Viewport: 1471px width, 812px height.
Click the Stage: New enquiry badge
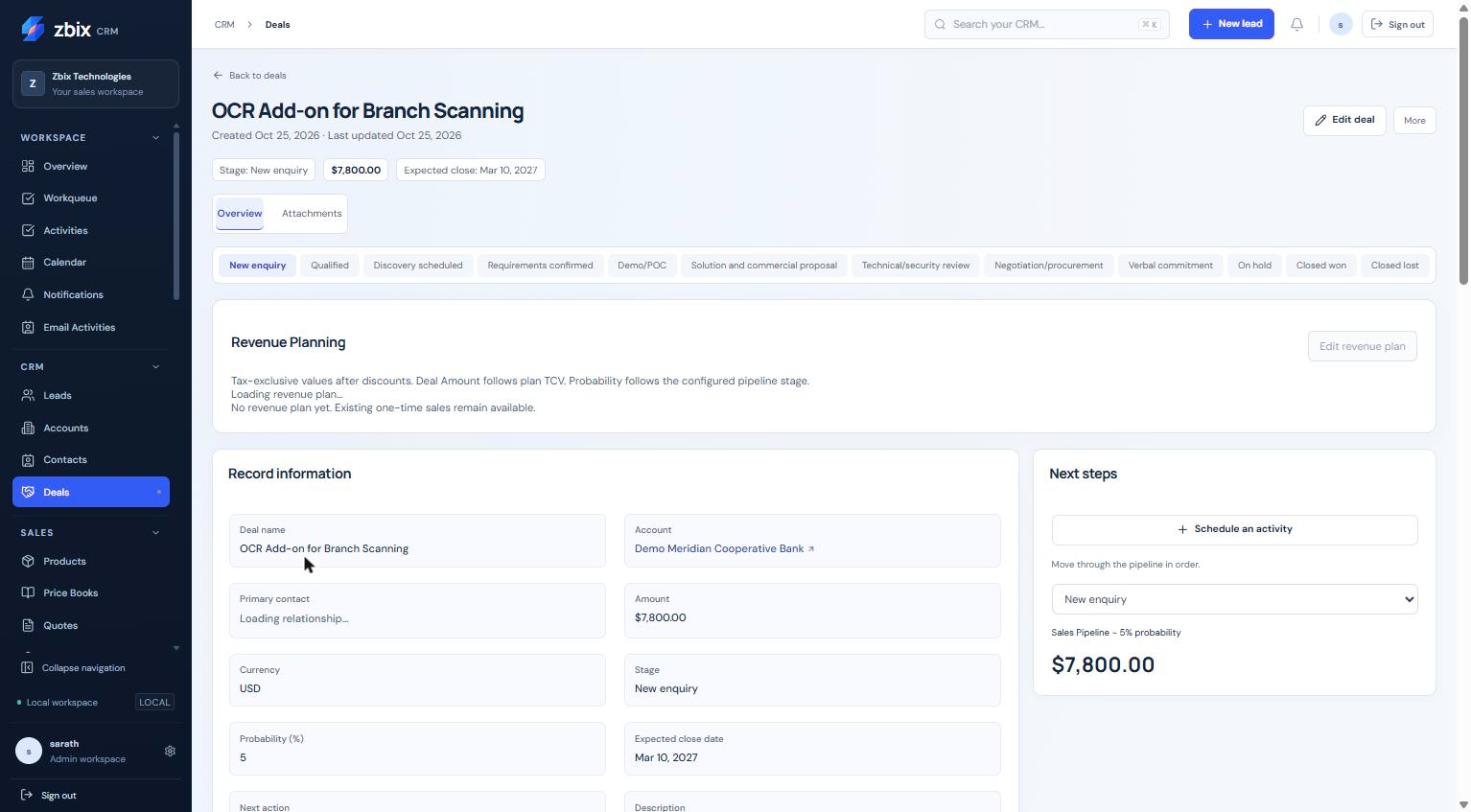tap(264, 170)
